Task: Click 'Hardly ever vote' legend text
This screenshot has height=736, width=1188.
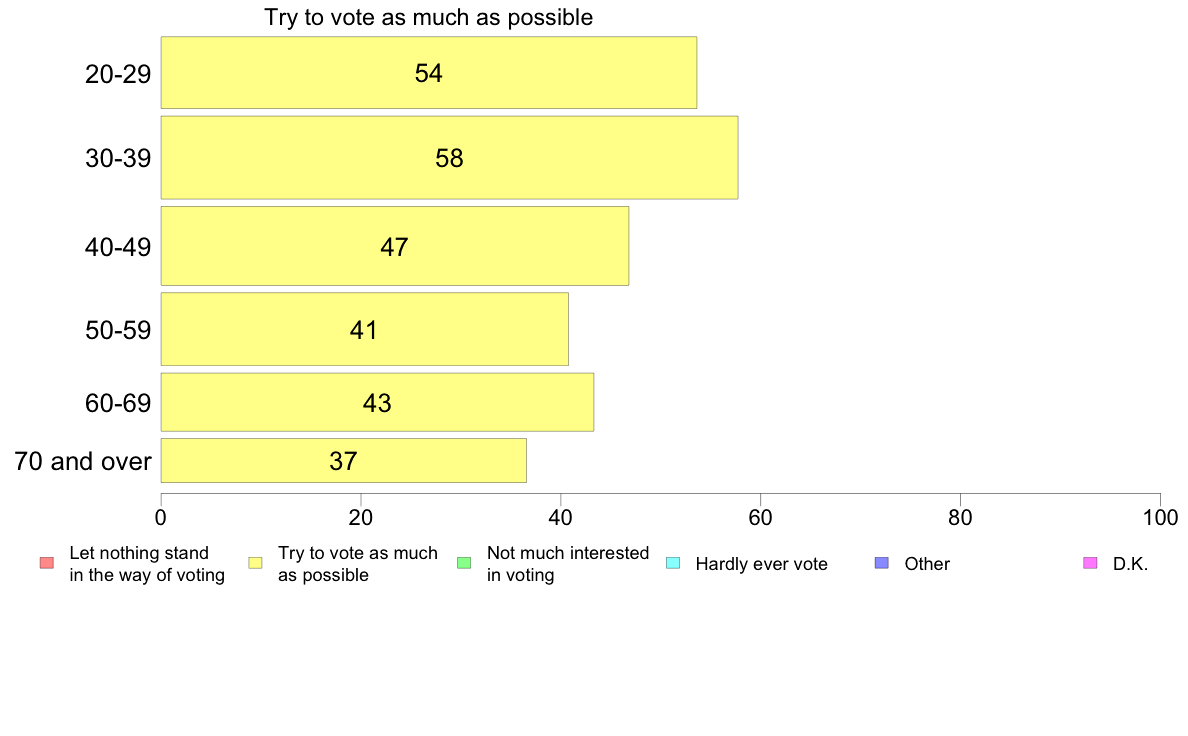Action: 761,564
